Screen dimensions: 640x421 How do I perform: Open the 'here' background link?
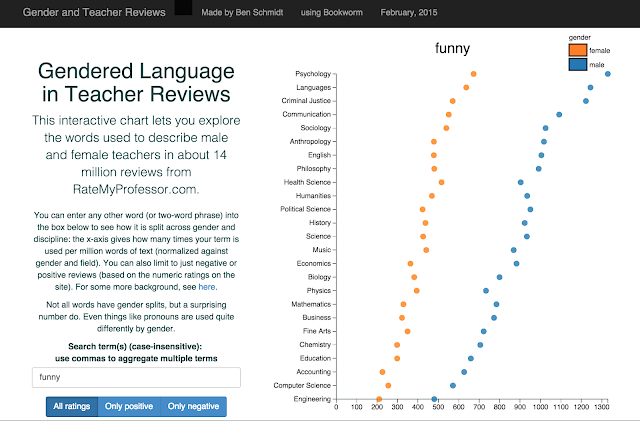coord(207,287)
